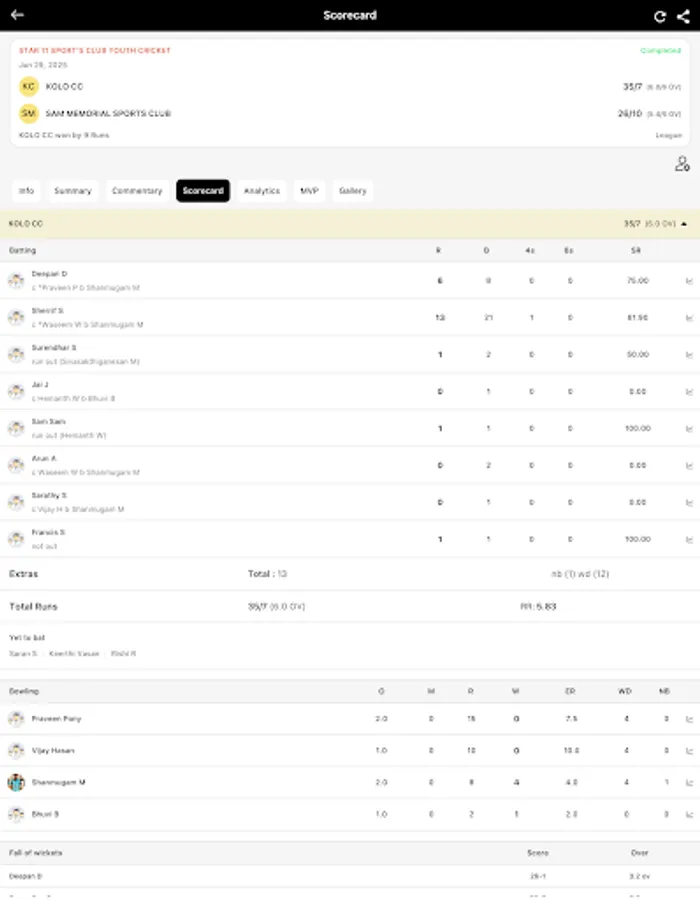This screenshot has width=700, height=900.
Task: Open the SAM Memorial Sports Club avatar
Action: pyautogui.click(x=29, y=113)
